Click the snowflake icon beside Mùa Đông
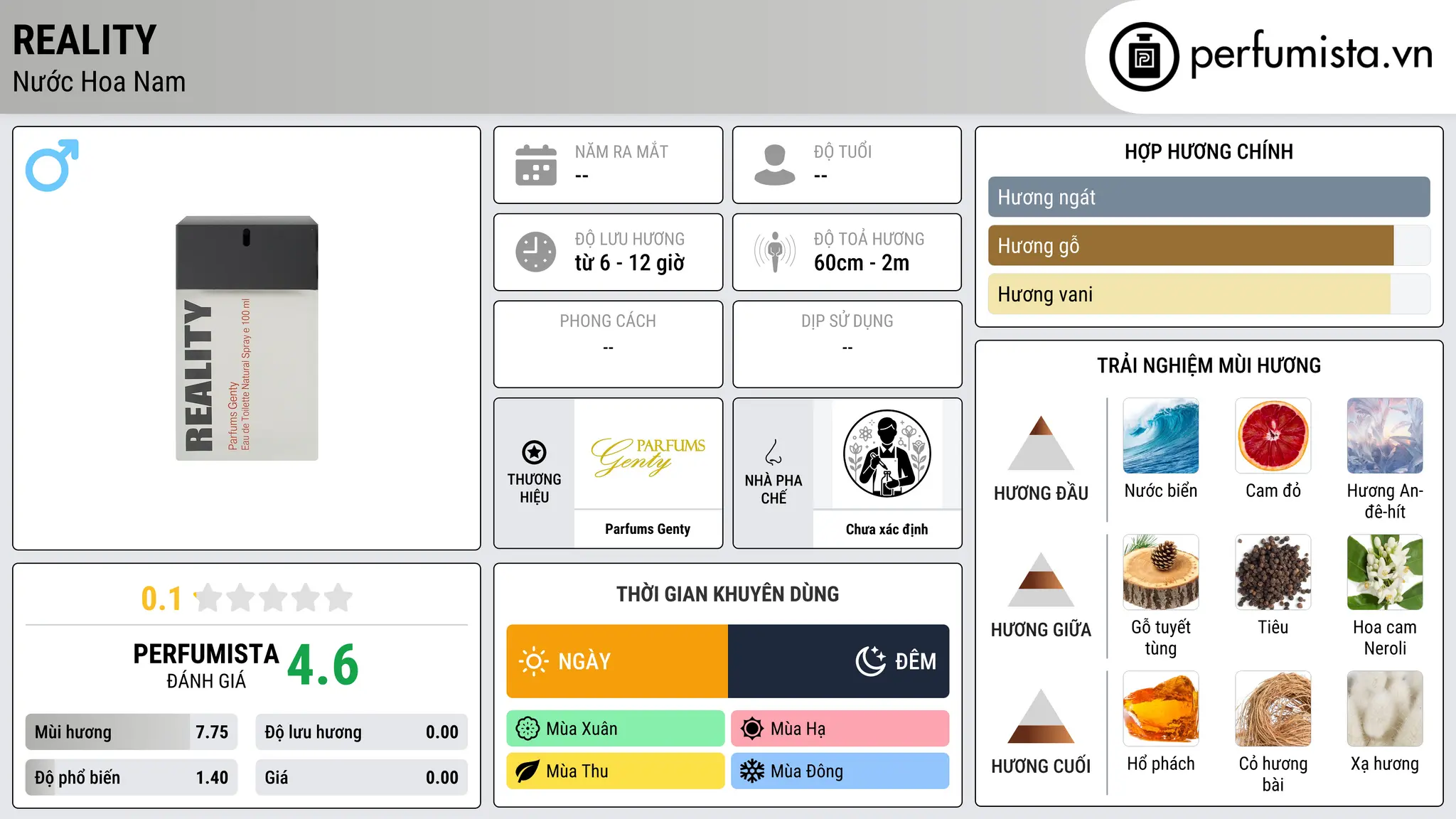The height and width of the screenshot is (819, 1456). (752, 771)
